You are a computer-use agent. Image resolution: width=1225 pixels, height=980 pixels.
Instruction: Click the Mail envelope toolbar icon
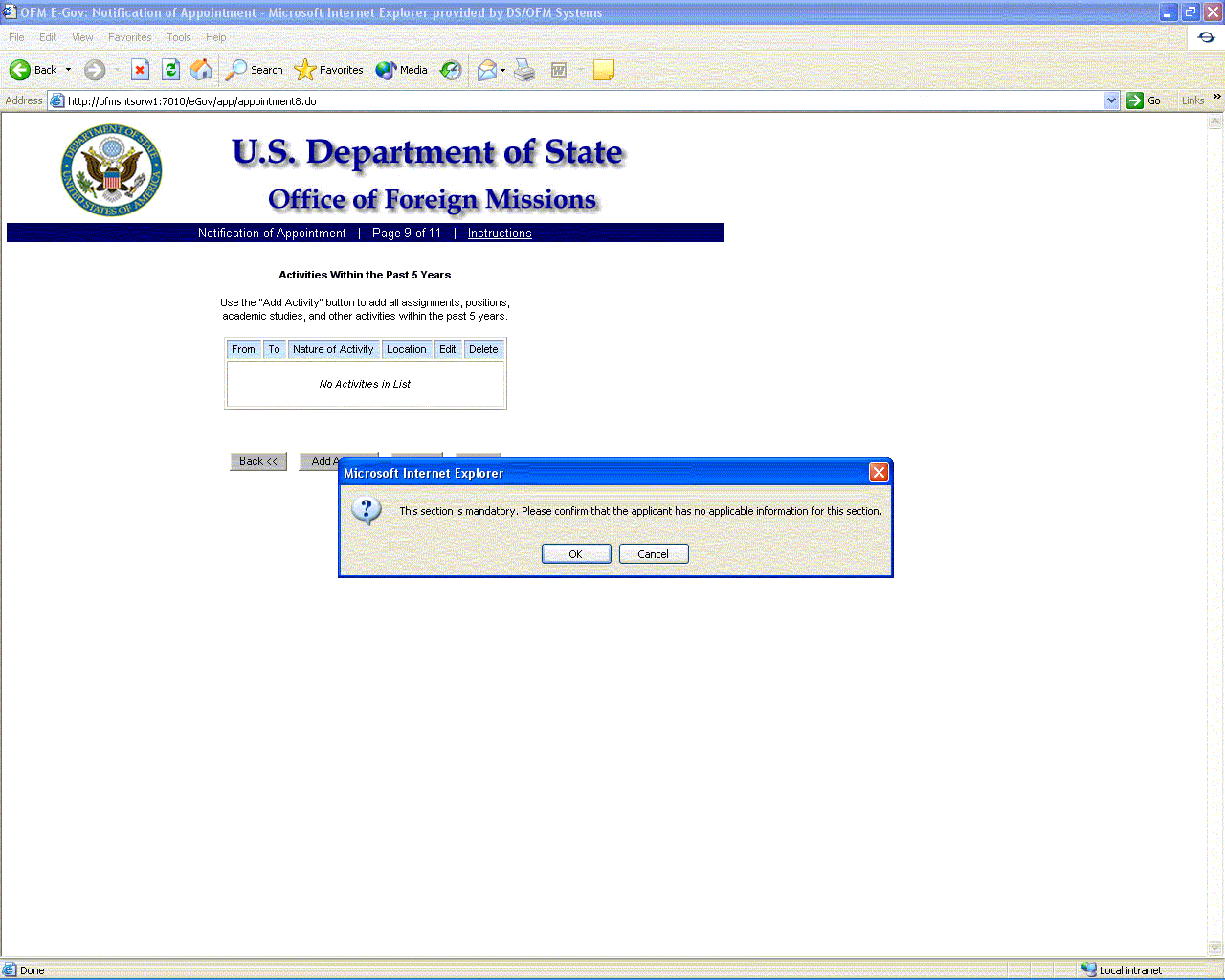click(x=487, y=70)
